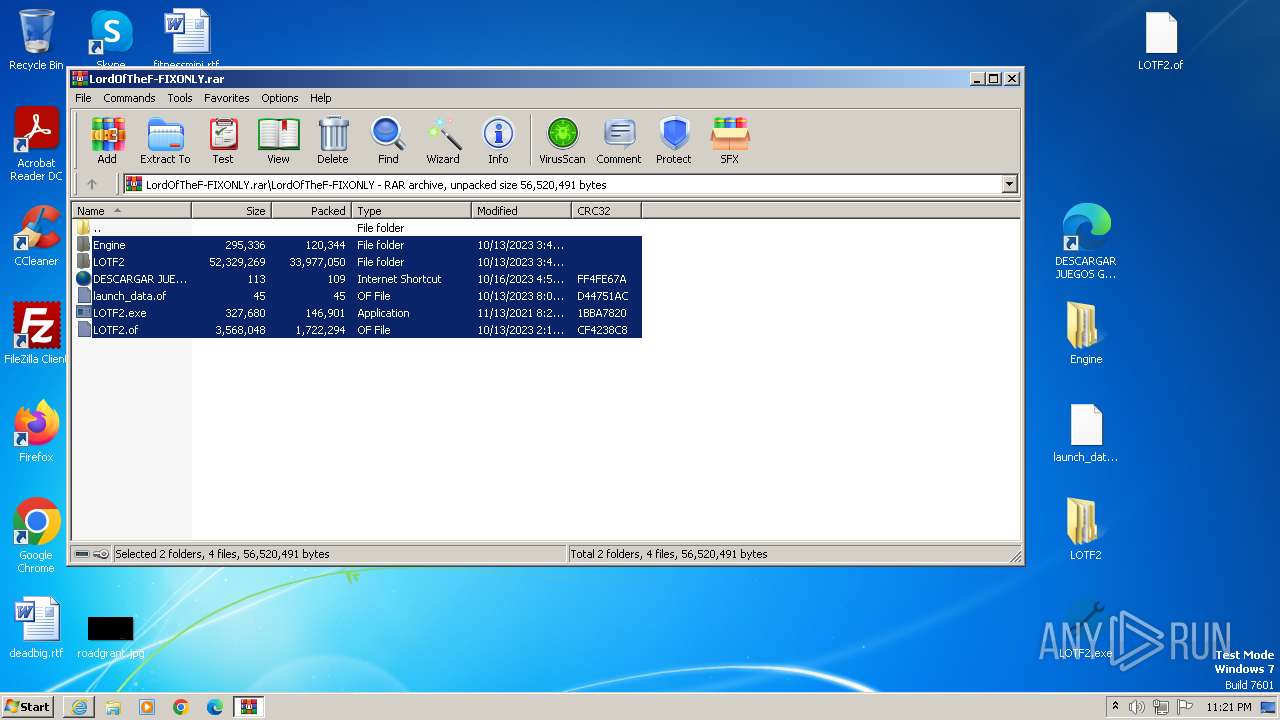This screenshot has height=720, width=1280.
Task: Select the LOTF2 folder on desktop
Action: click(1086, 529)
